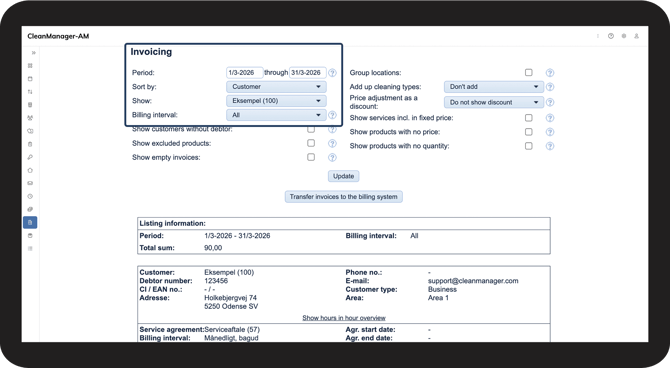Screen dimensions: 670x368
Task: Click the period start date field 1/3-2026
Action: tap(244, 73)
